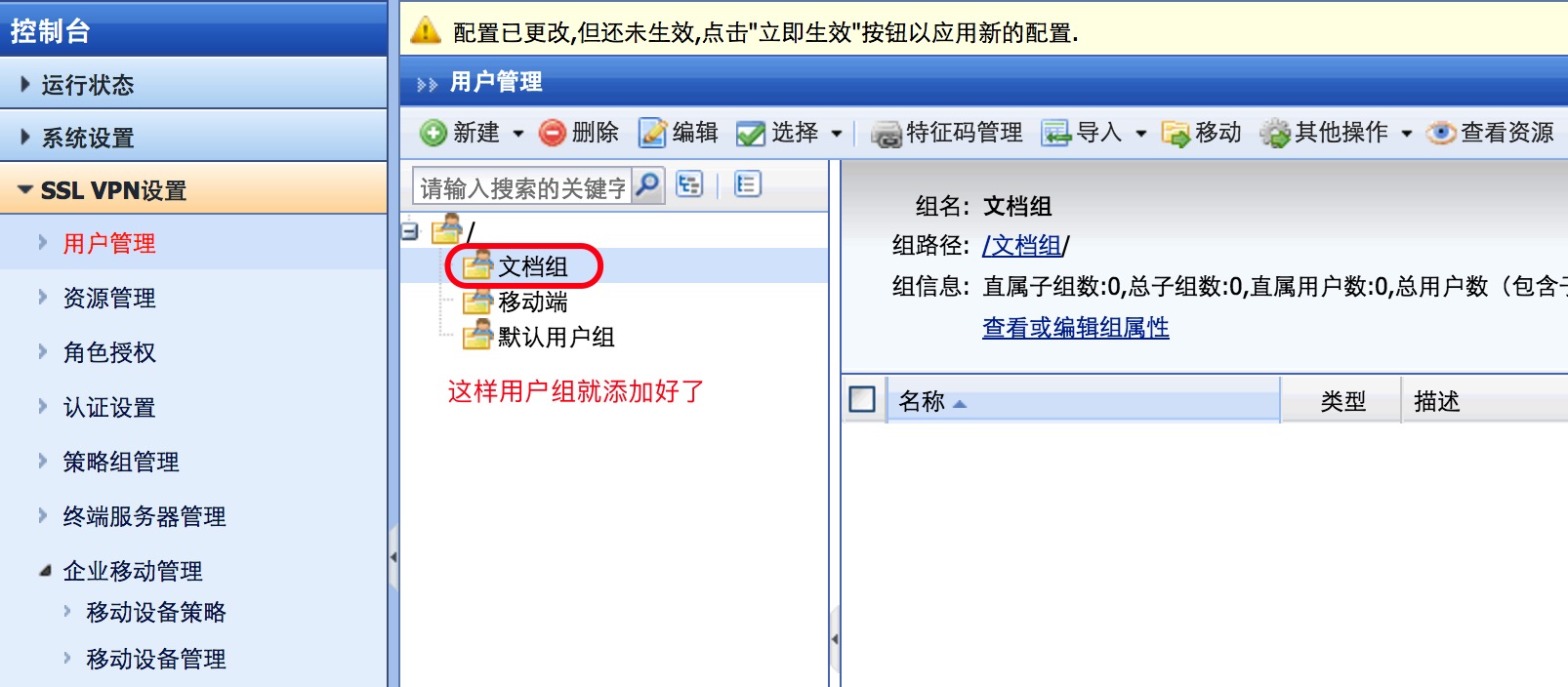1568x687 pixels.
Task: Tick the select-all checkbox beside 名称
Action: 862,399
